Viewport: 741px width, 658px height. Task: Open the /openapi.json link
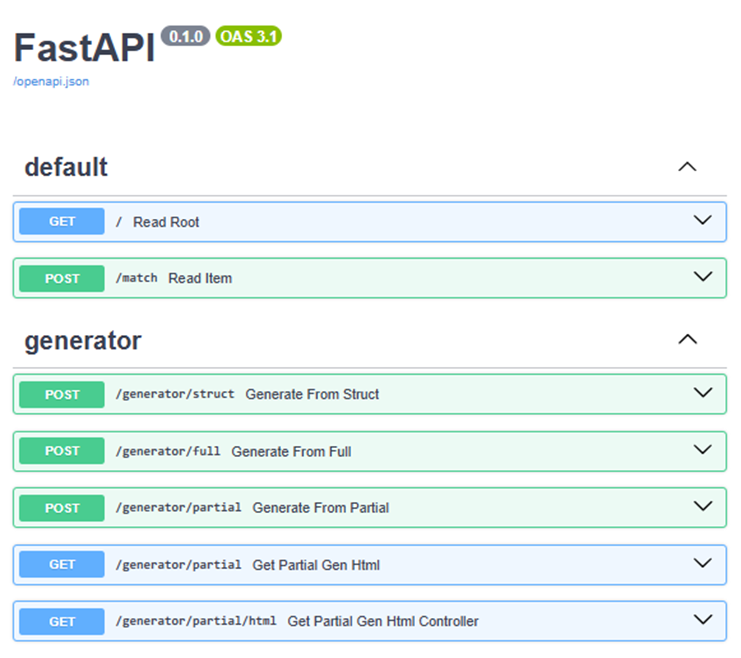[x=51, y=82]
